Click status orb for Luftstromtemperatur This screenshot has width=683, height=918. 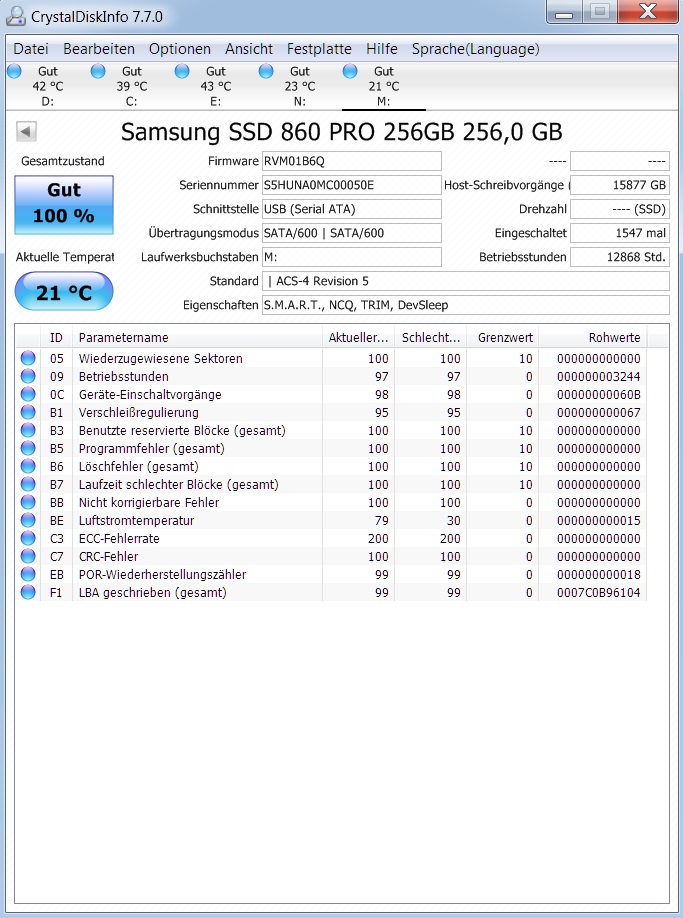click(x=28, y=520)
